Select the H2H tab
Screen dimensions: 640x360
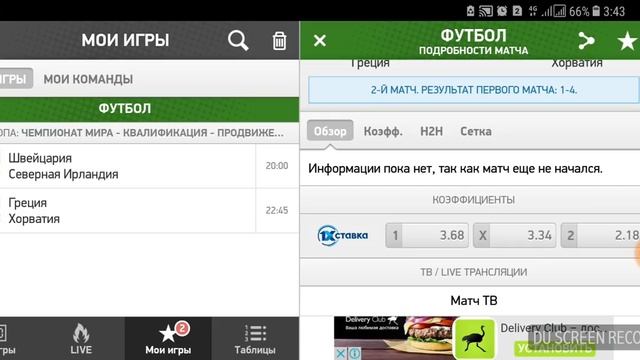(431, 131)
